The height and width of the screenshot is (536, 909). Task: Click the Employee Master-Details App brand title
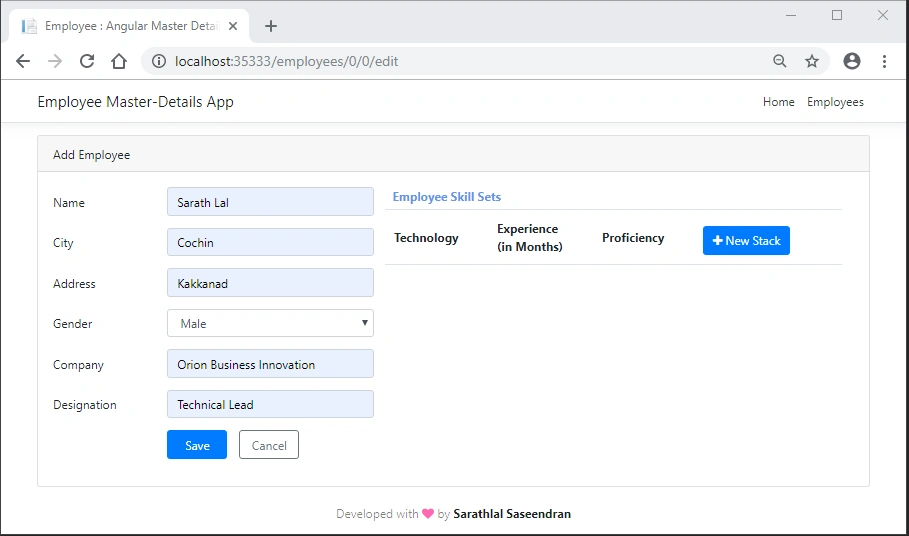click(x=136, y=102)
